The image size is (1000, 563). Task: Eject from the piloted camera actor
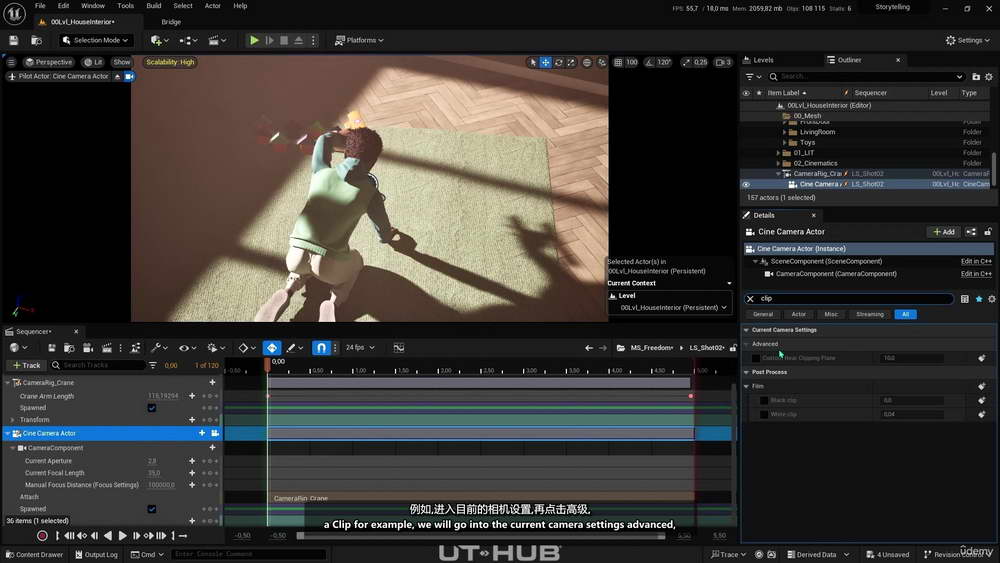click(x=117, y=77)
